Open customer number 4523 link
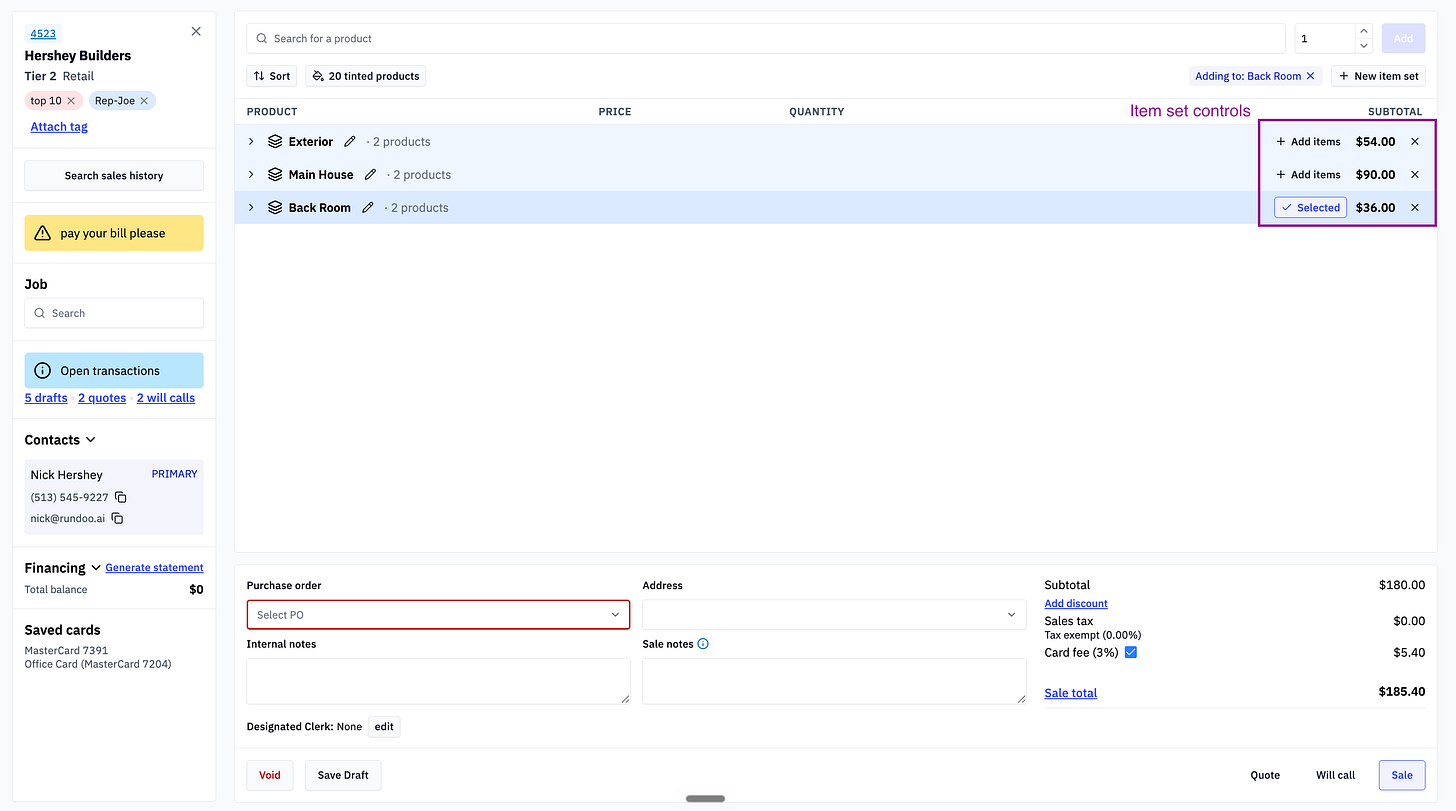The height and width of the screenshot is (811, 1456). click(x=43, y=34)
